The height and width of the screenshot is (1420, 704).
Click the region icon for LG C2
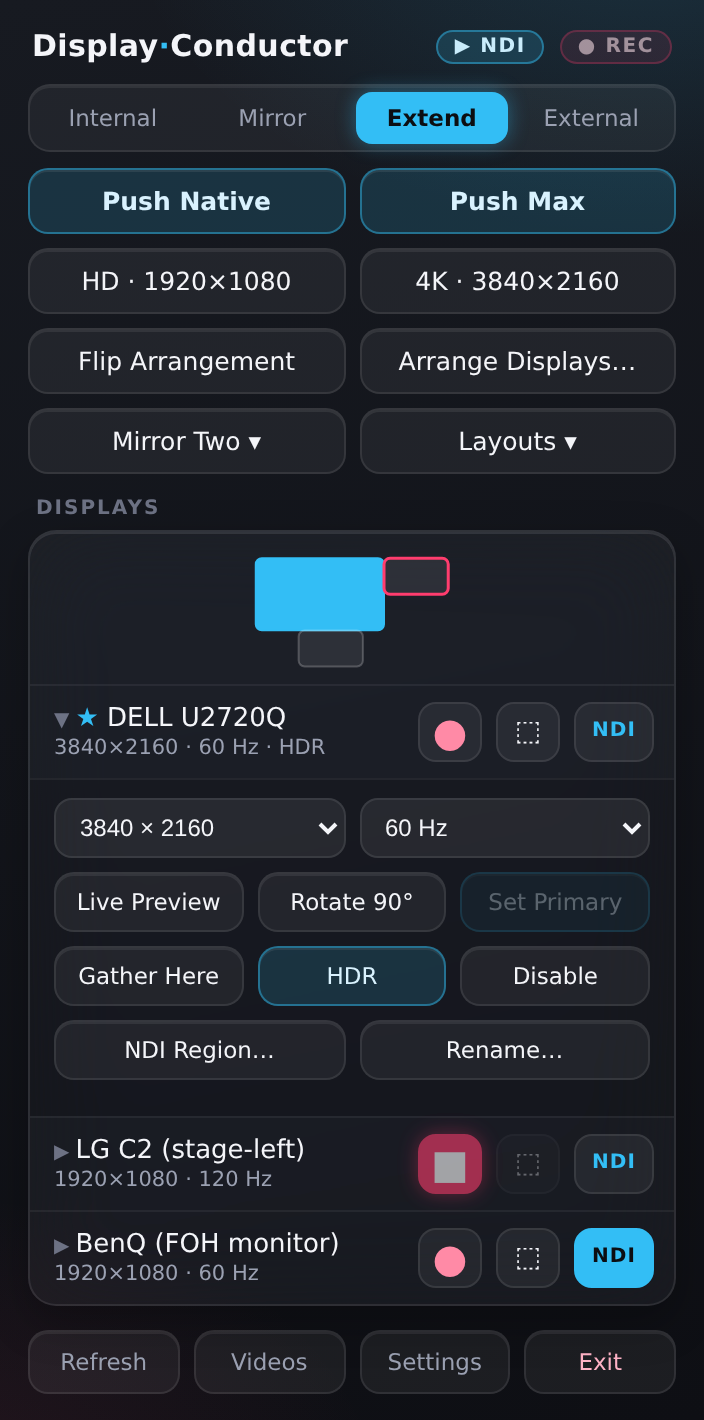click(x=528, y=1164)
